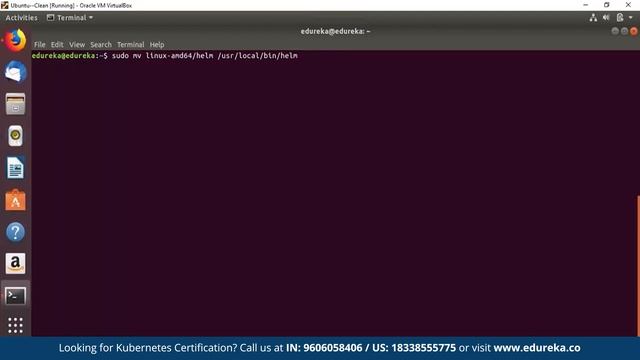
Task: Open the Search menu
Action: [x=101, y=44]
